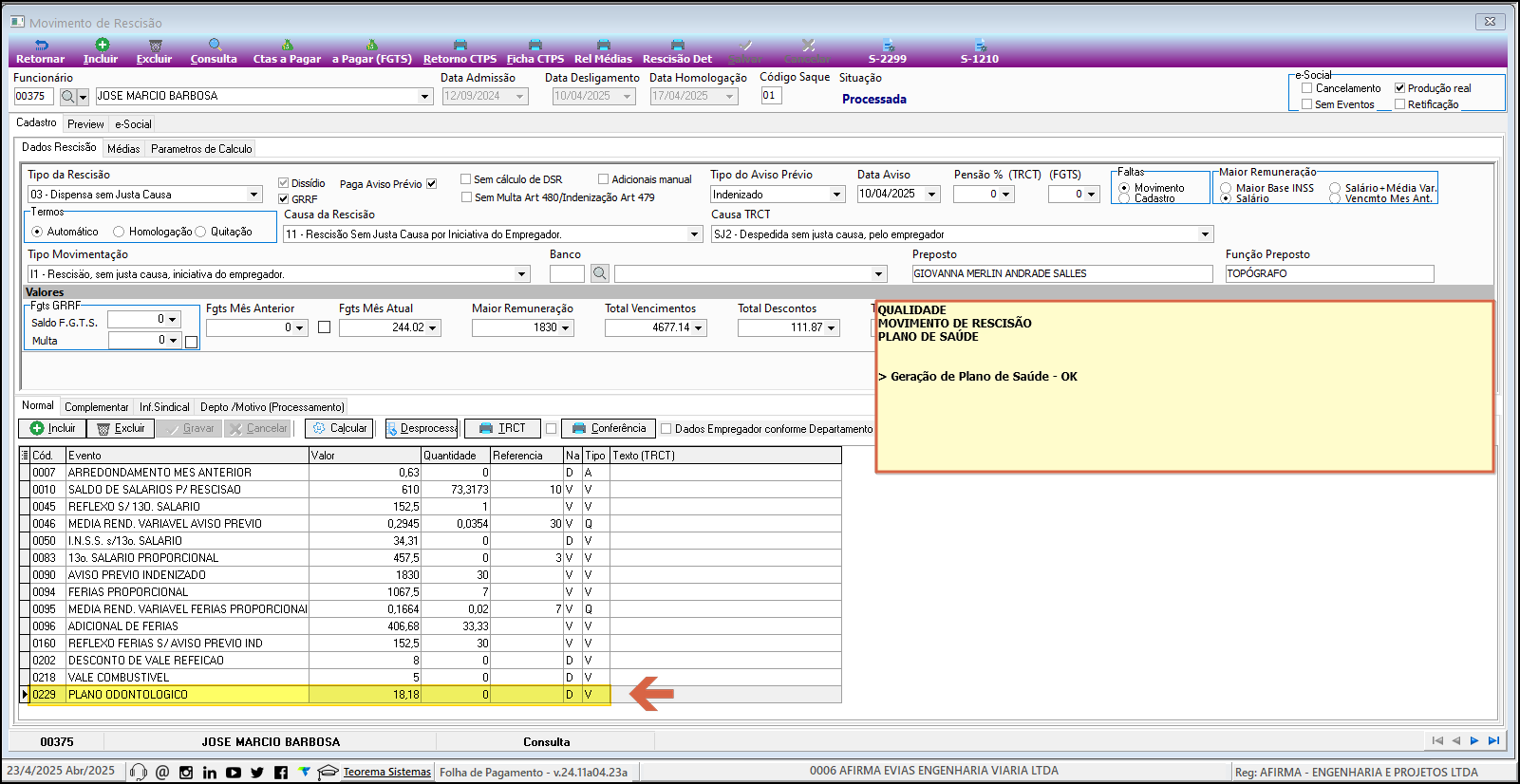The image size is (1520, 784).
Task: Click the Retornar toolbar icon
Action: pyautogui.click(x=41, y=46)
